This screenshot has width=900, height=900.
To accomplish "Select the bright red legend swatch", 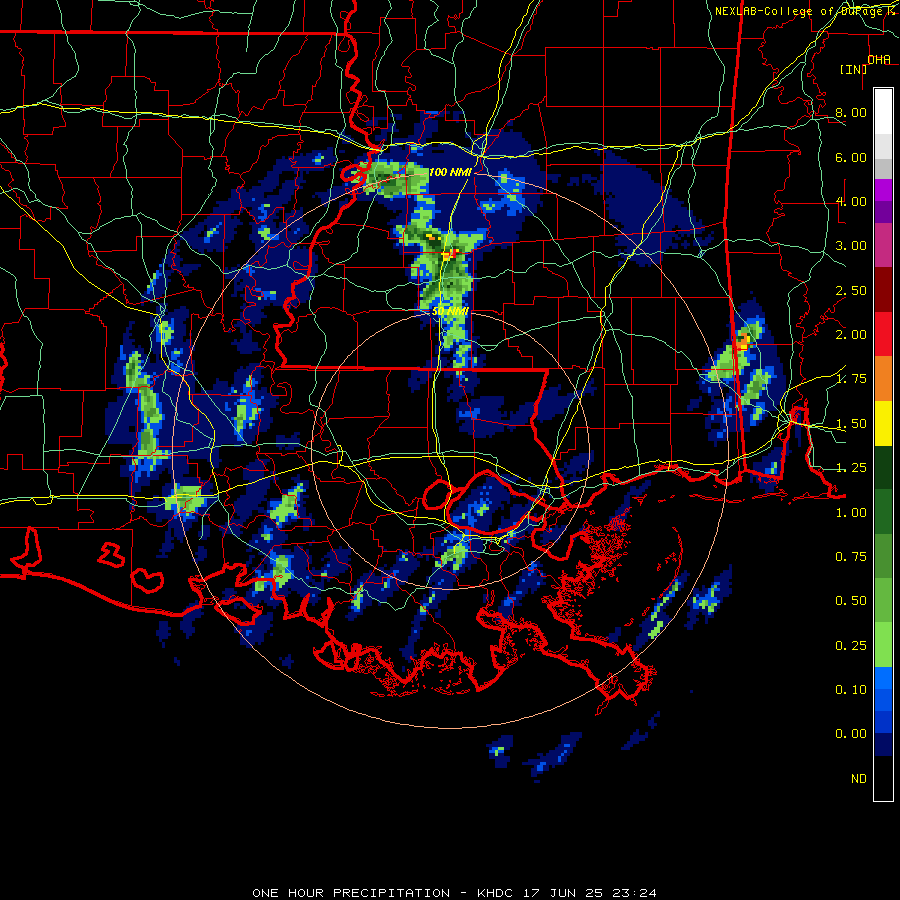I will 883,334.
